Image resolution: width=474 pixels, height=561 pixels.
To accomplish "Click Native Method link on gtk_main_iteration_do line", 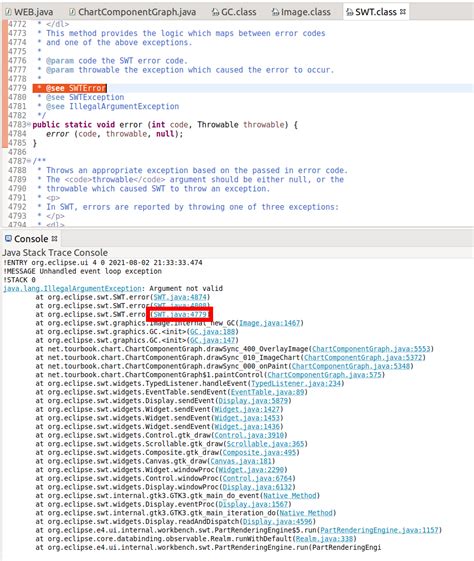I will 306,513.
